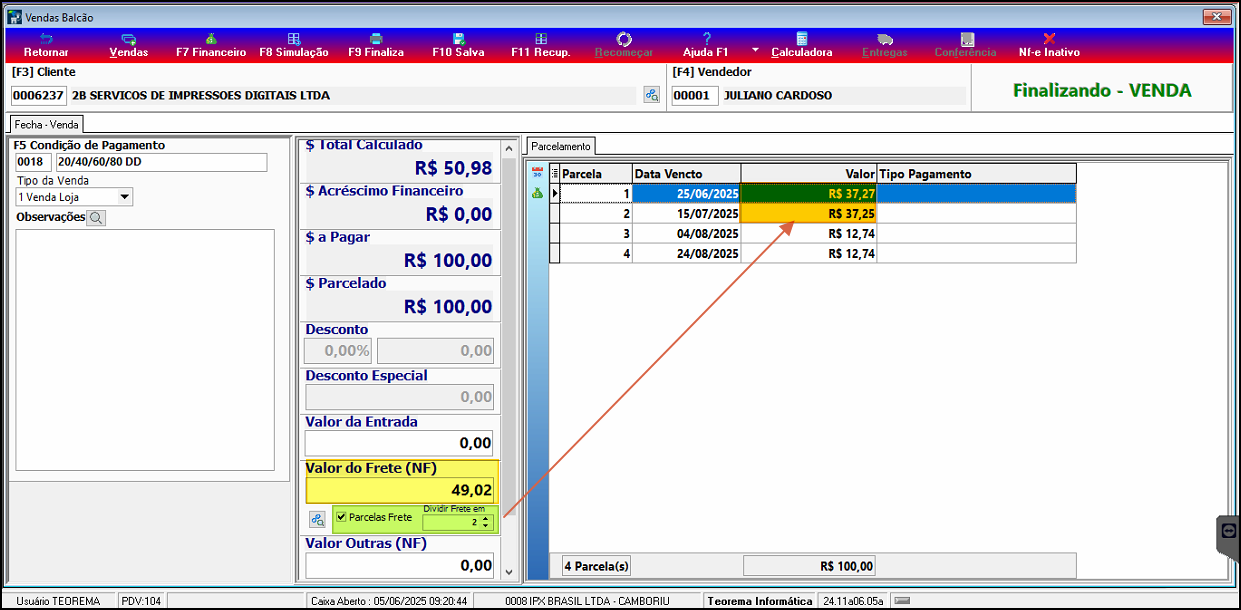
Task: Launch F8 Simulação from the toolbar
Action: 294,45
